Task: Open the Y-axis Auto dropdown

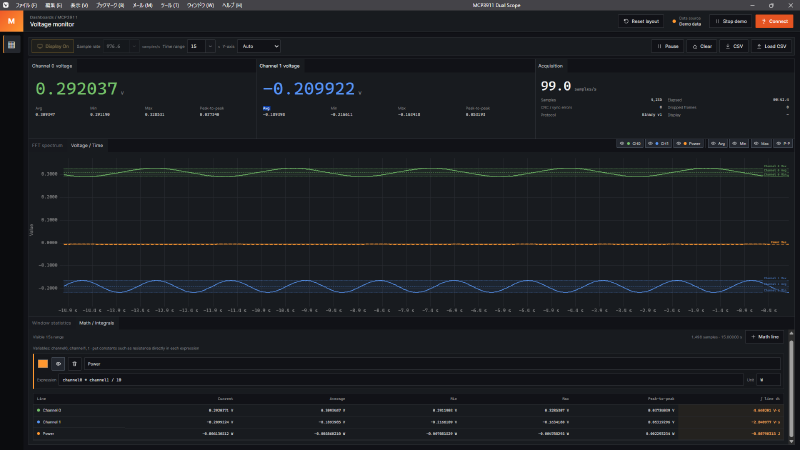Action: pos(259,46)
